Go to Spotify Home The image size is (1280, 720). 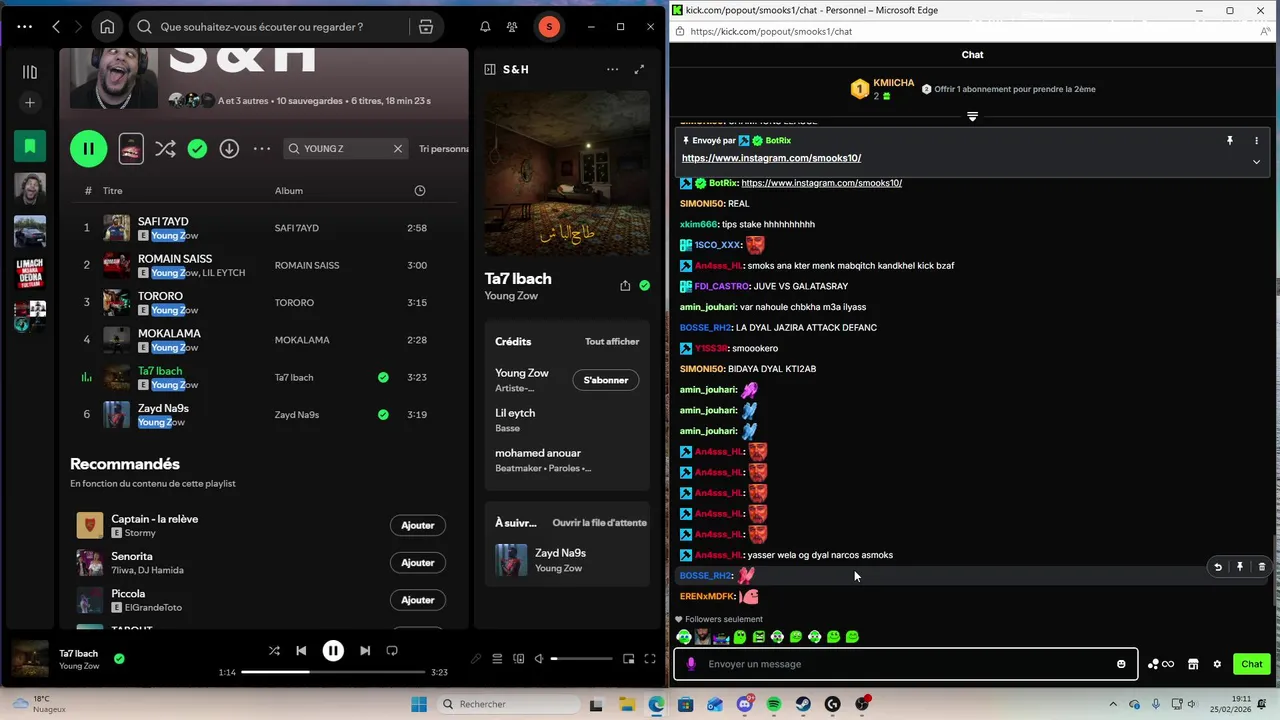coord(107,27)
